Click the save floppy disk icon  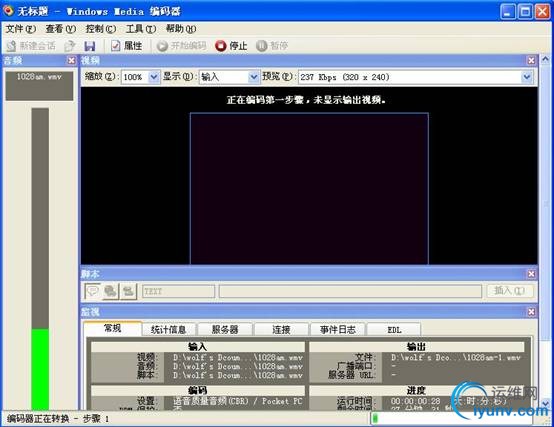click(90, 46)
